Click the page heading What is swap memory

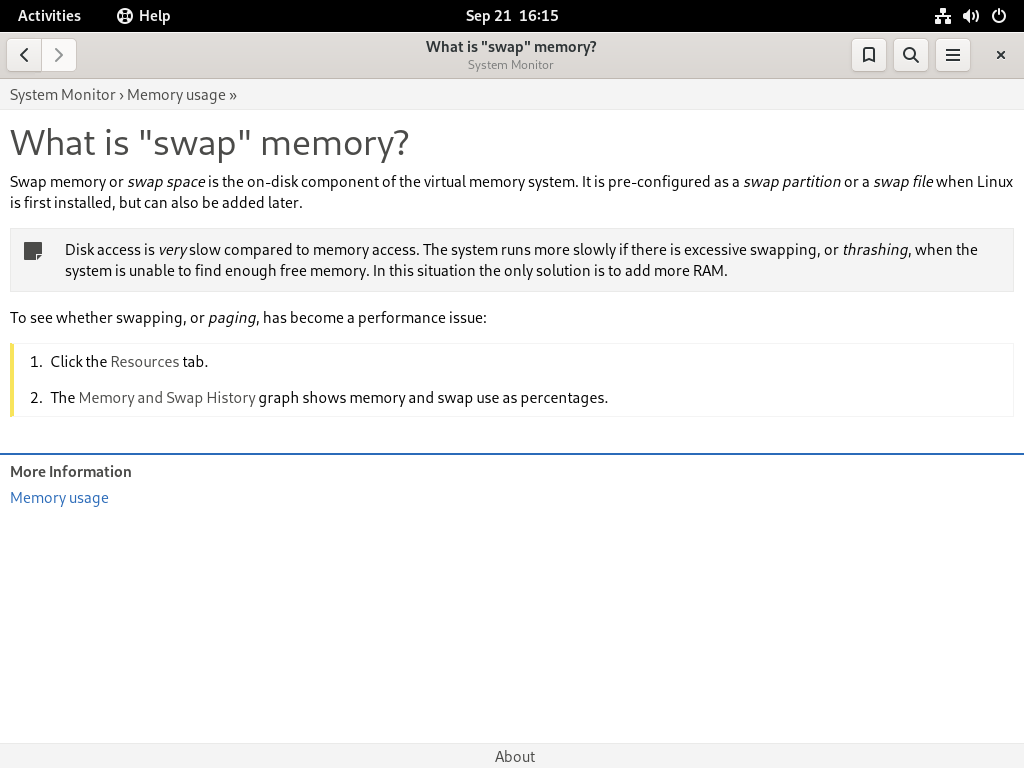[x=210, y=142]
